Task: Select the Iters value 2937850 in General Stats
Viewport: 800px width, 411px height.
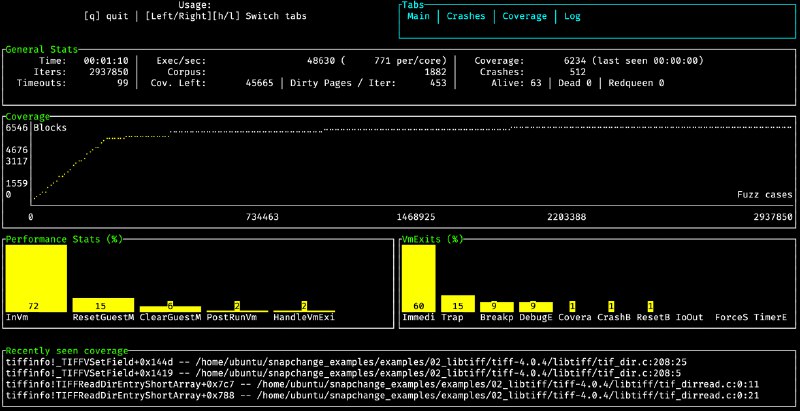Action: 109,72
